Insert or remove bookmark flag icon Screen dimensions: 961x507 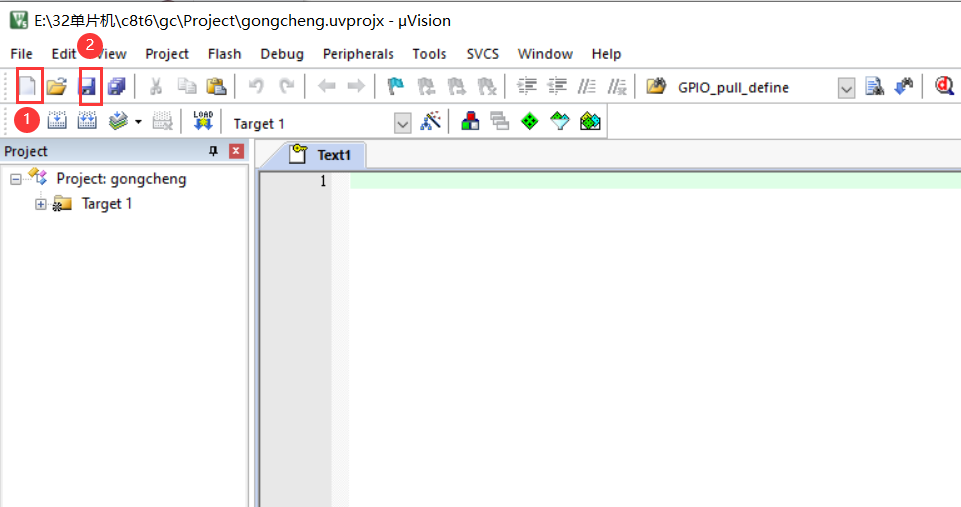tap(396, 86)
